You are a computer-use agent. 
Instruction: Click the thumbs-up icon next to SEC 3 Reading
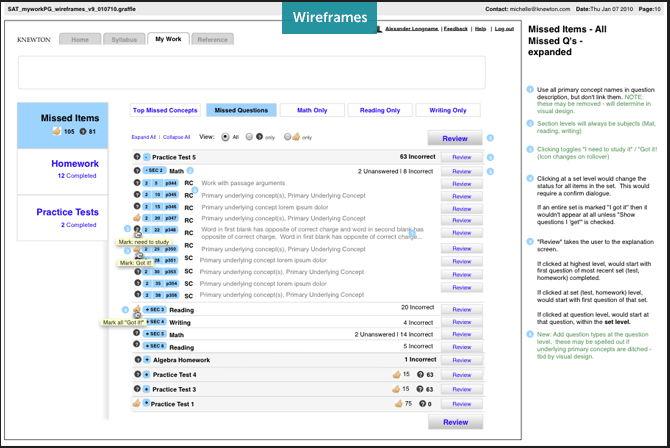click(x=136, y=310)
